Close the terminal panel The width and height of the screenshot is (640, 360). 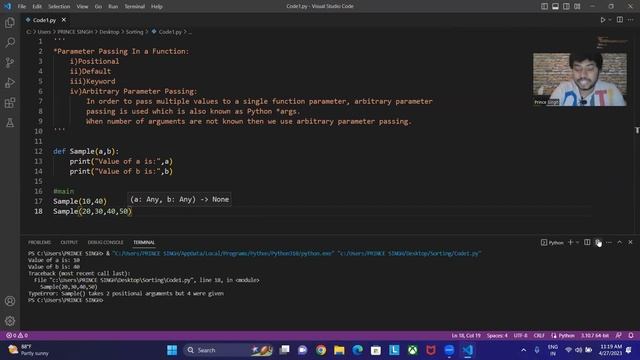tap(631, 242)
